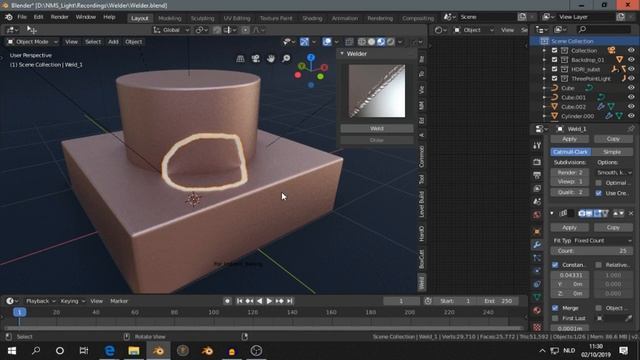Jump to end frame button

pos(289,301)
